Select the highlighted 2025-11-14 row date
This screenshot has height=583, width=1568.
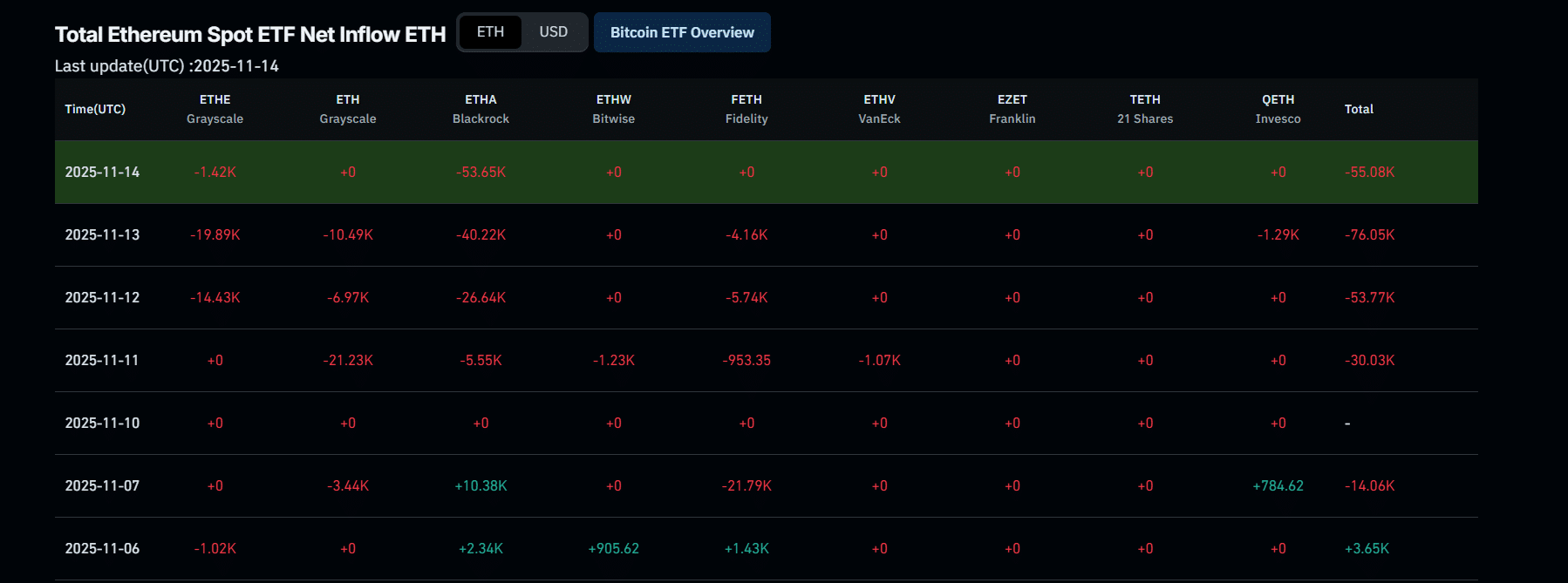(x=102, y=173)
